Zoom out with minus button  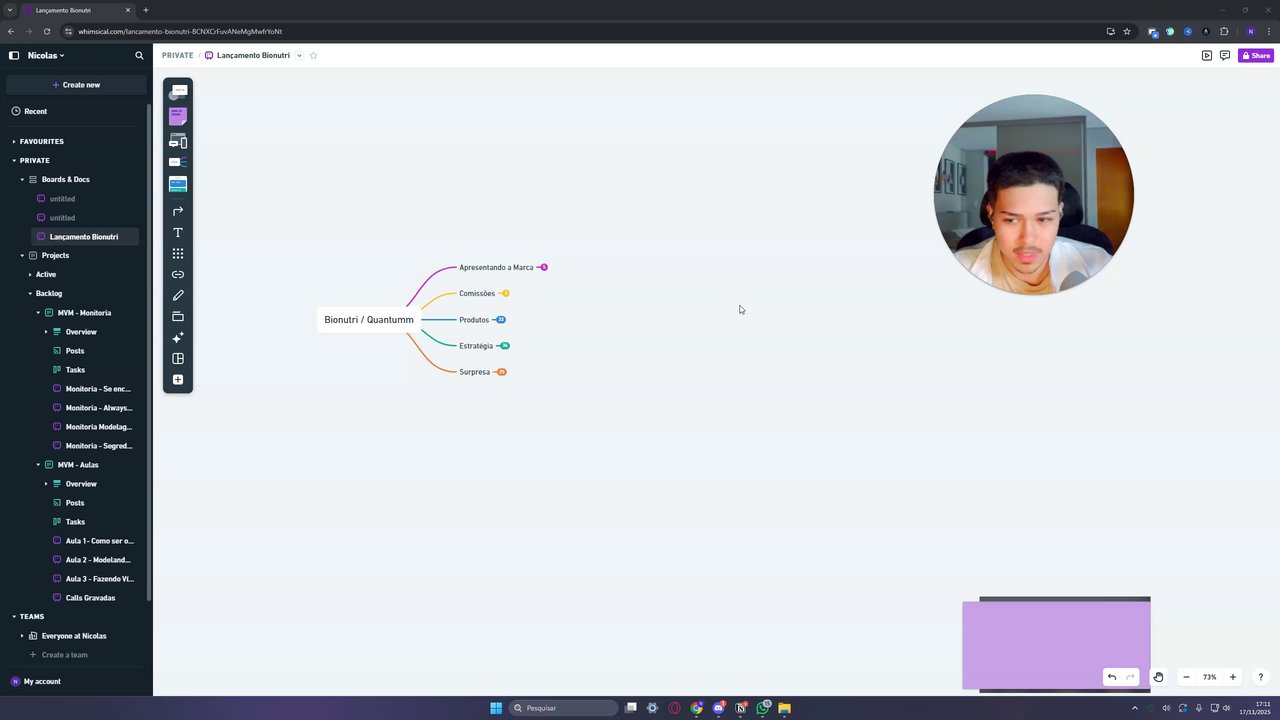click(x=1186, y=677)
